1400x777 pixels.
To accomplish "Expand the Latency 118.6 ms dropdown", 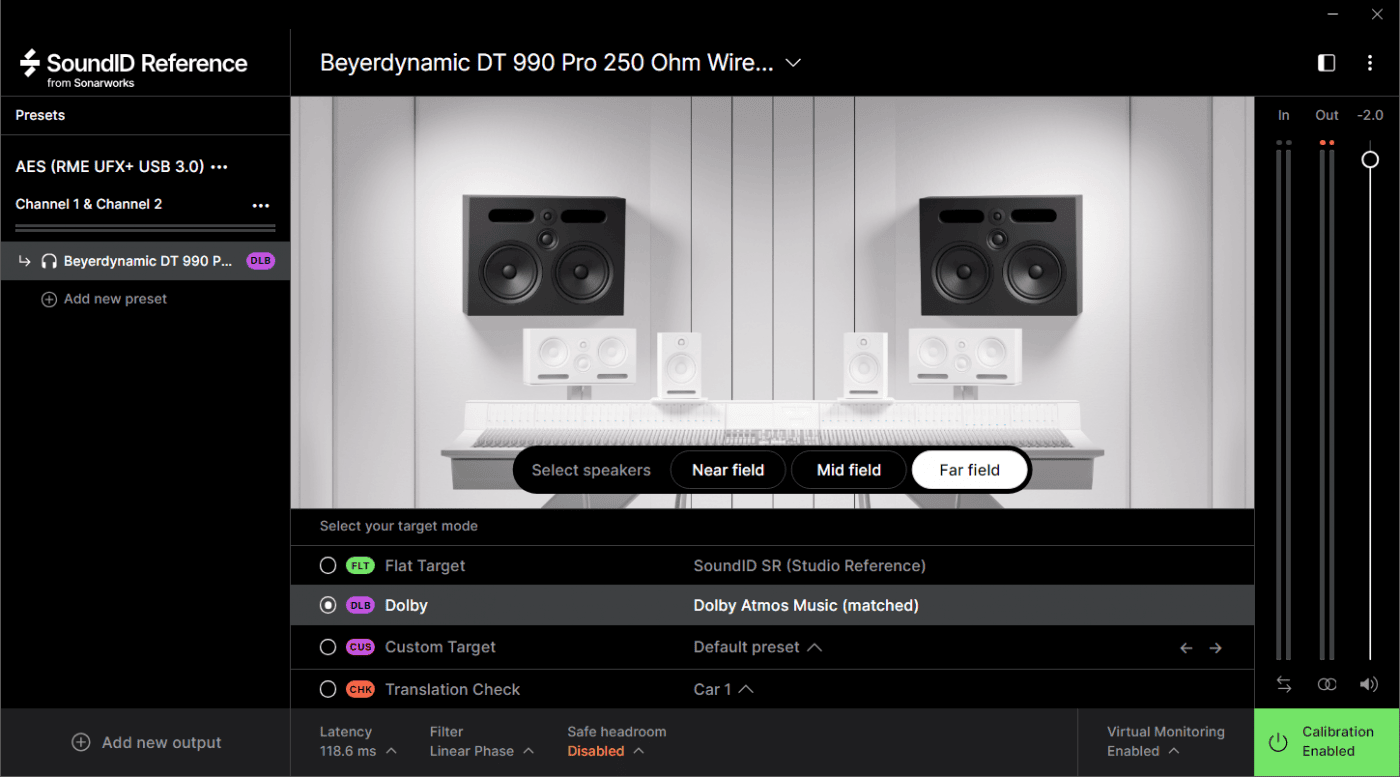I will [x=358, y=751].
